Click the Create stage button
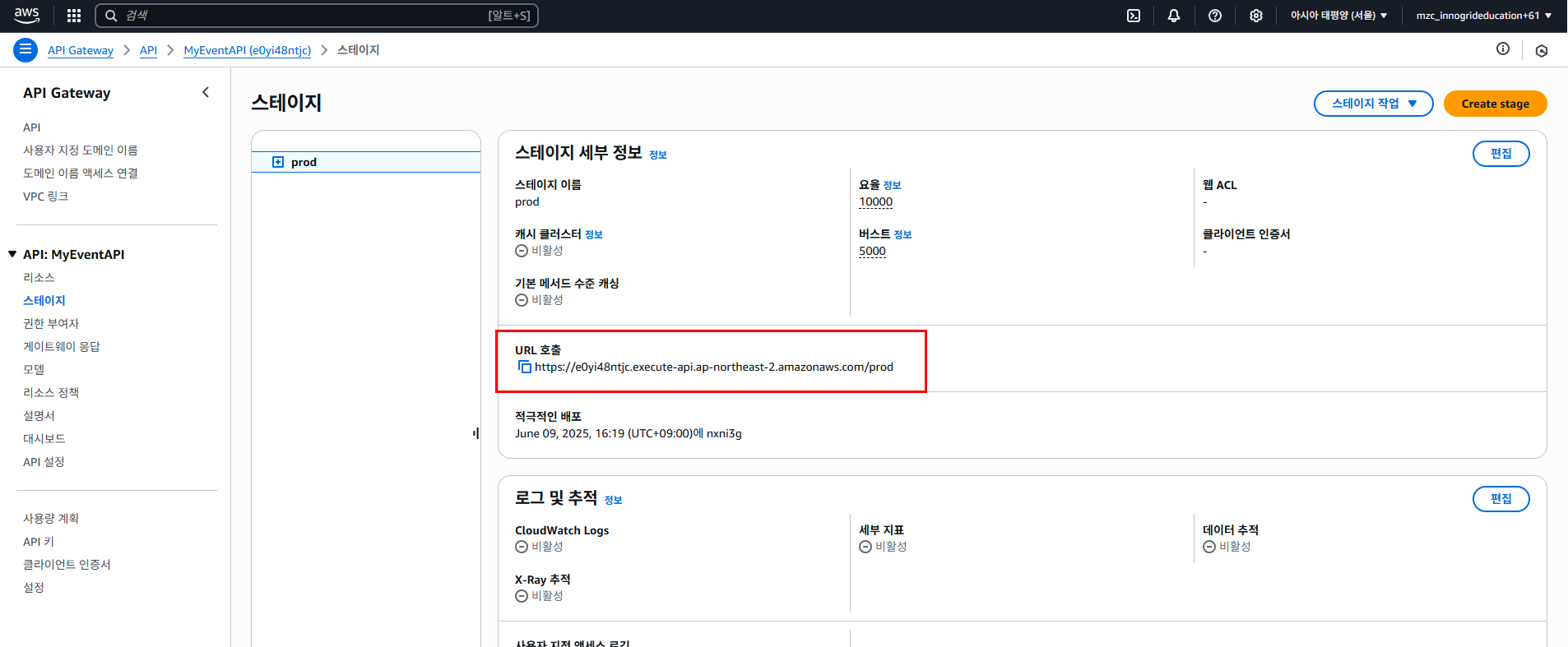The width and height of the screenshot is (1568, 647). click(1496, 104)
